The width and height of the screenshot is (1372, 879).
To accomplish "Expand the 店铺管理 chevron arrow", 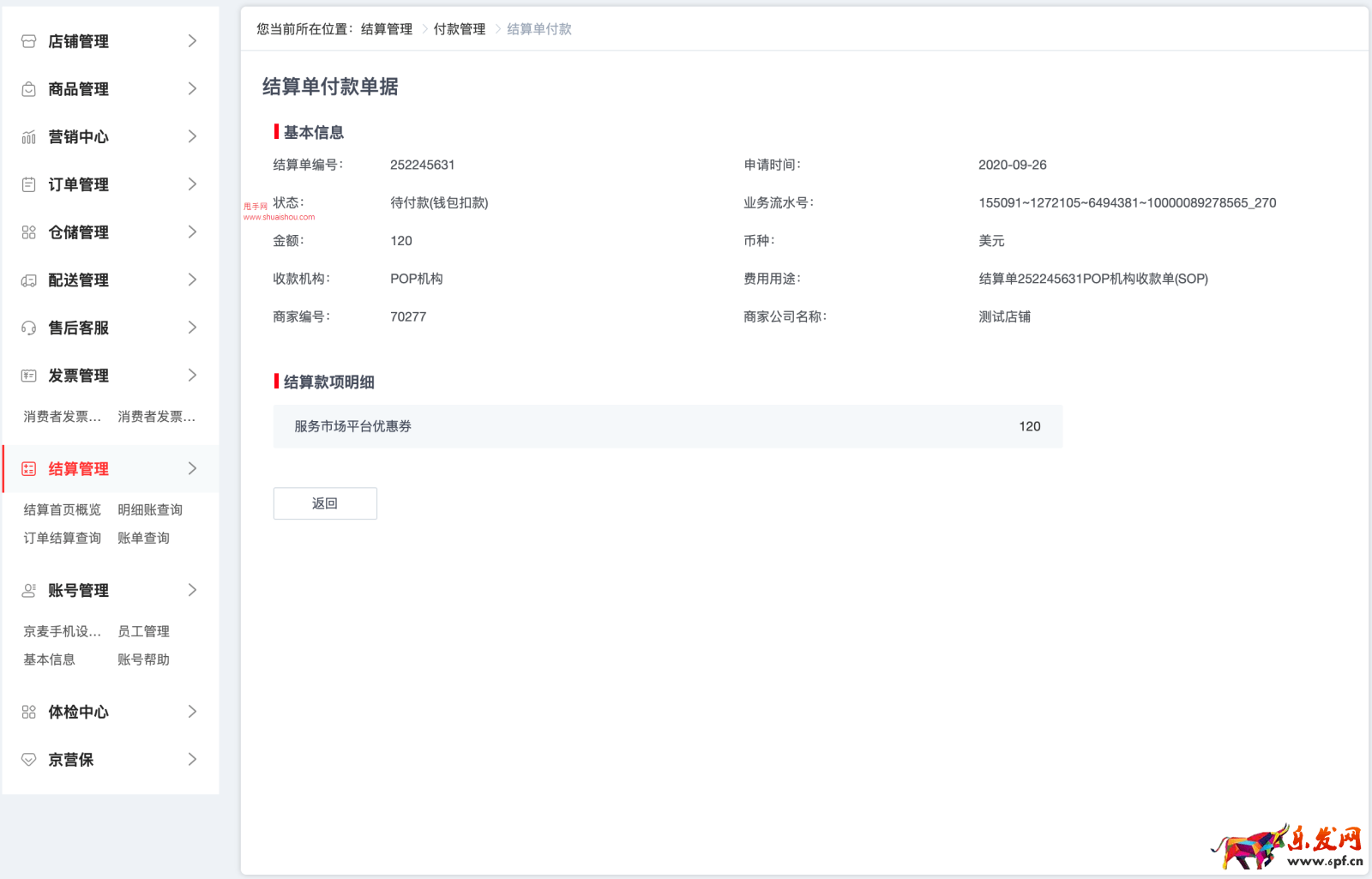I will coord(192,41).
